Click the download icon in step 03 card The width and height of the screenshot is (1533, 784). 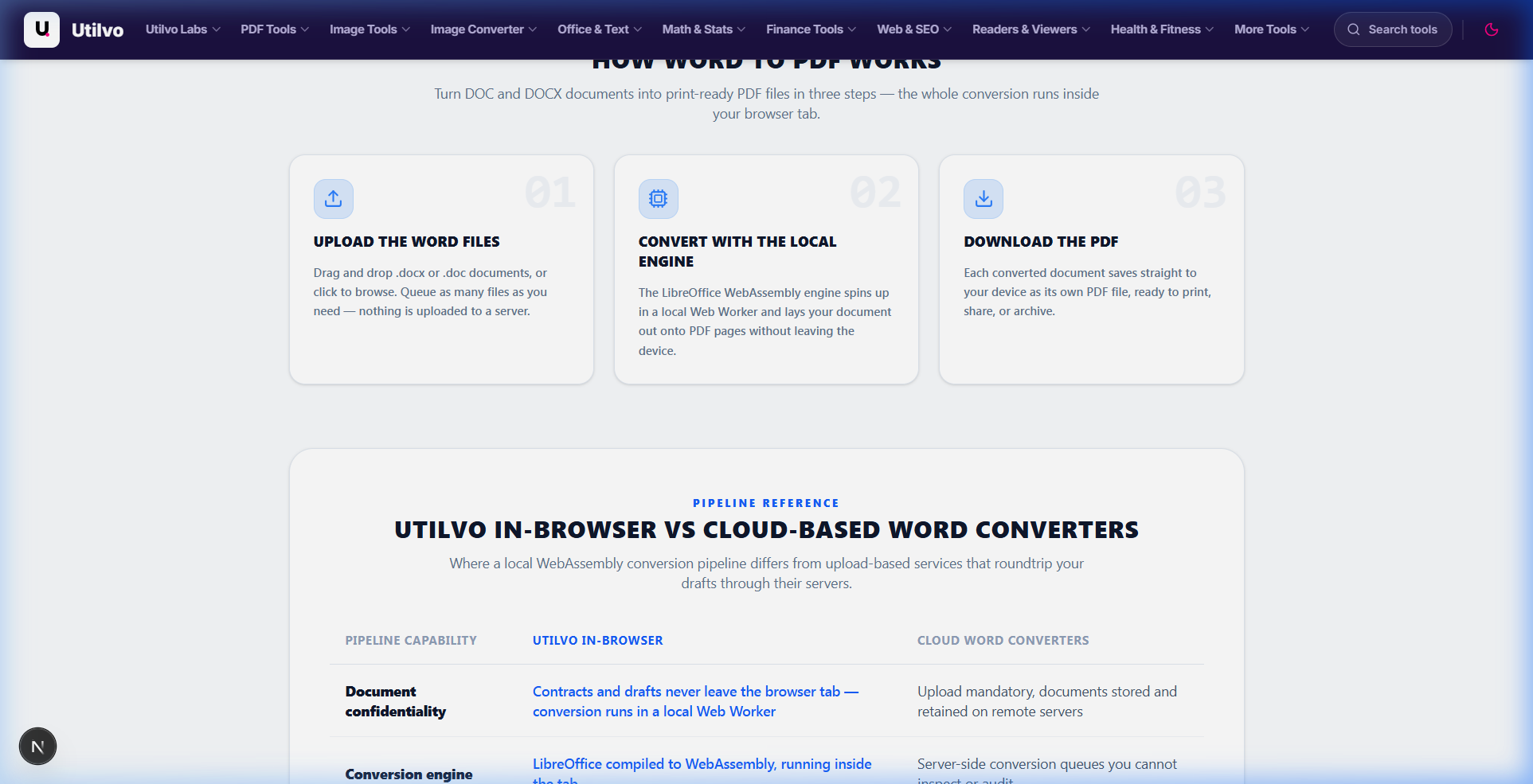[x=984, y=199]
